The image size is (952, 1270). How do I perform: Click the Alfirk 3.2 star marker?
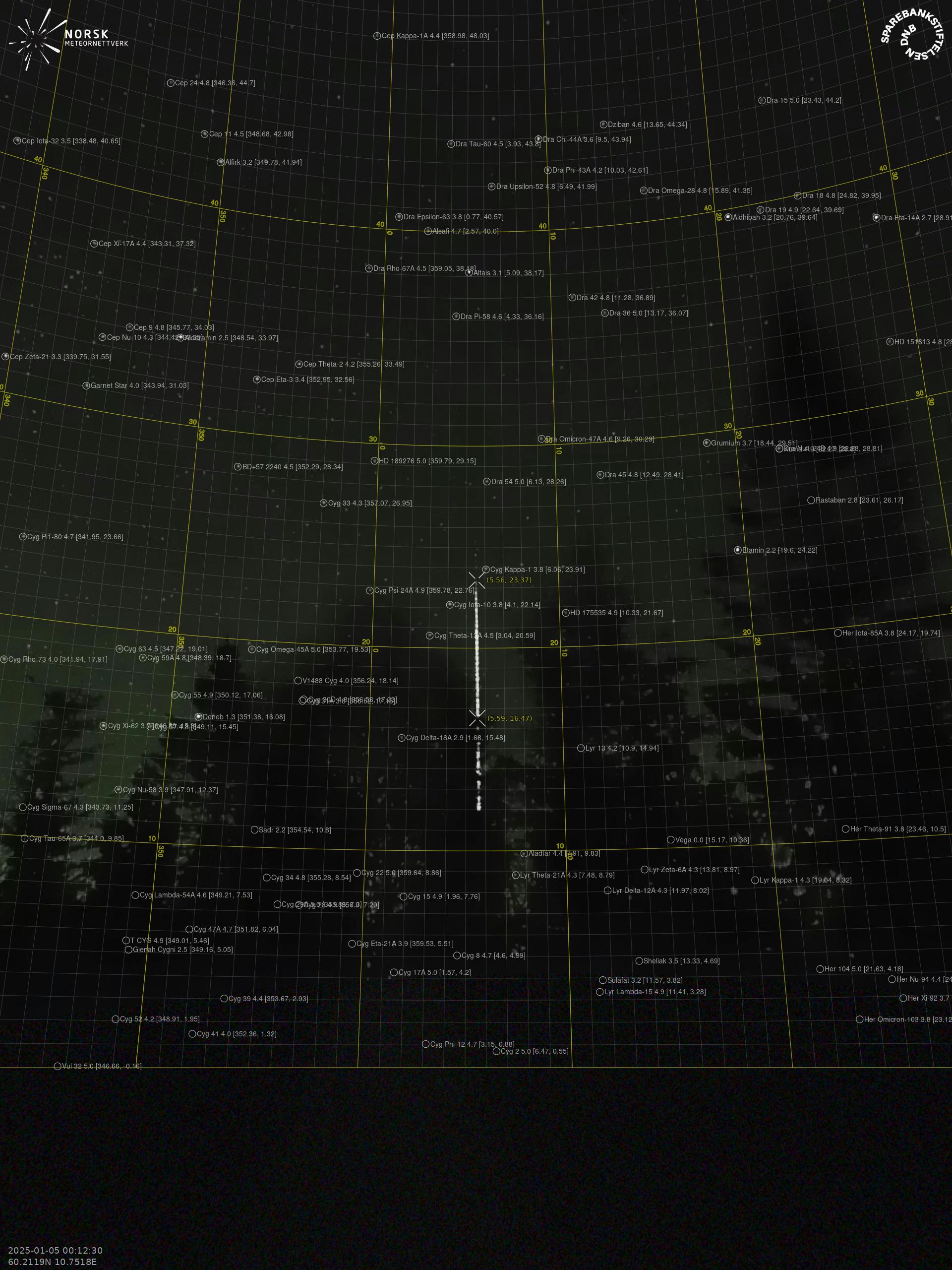tap(220, 163)
